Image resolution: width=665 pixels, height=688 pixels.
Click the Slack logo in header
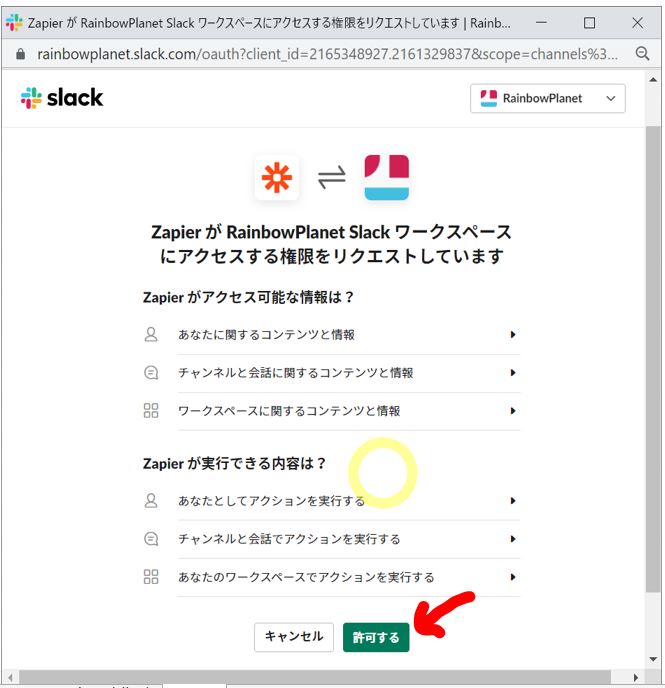pos(62,97)
